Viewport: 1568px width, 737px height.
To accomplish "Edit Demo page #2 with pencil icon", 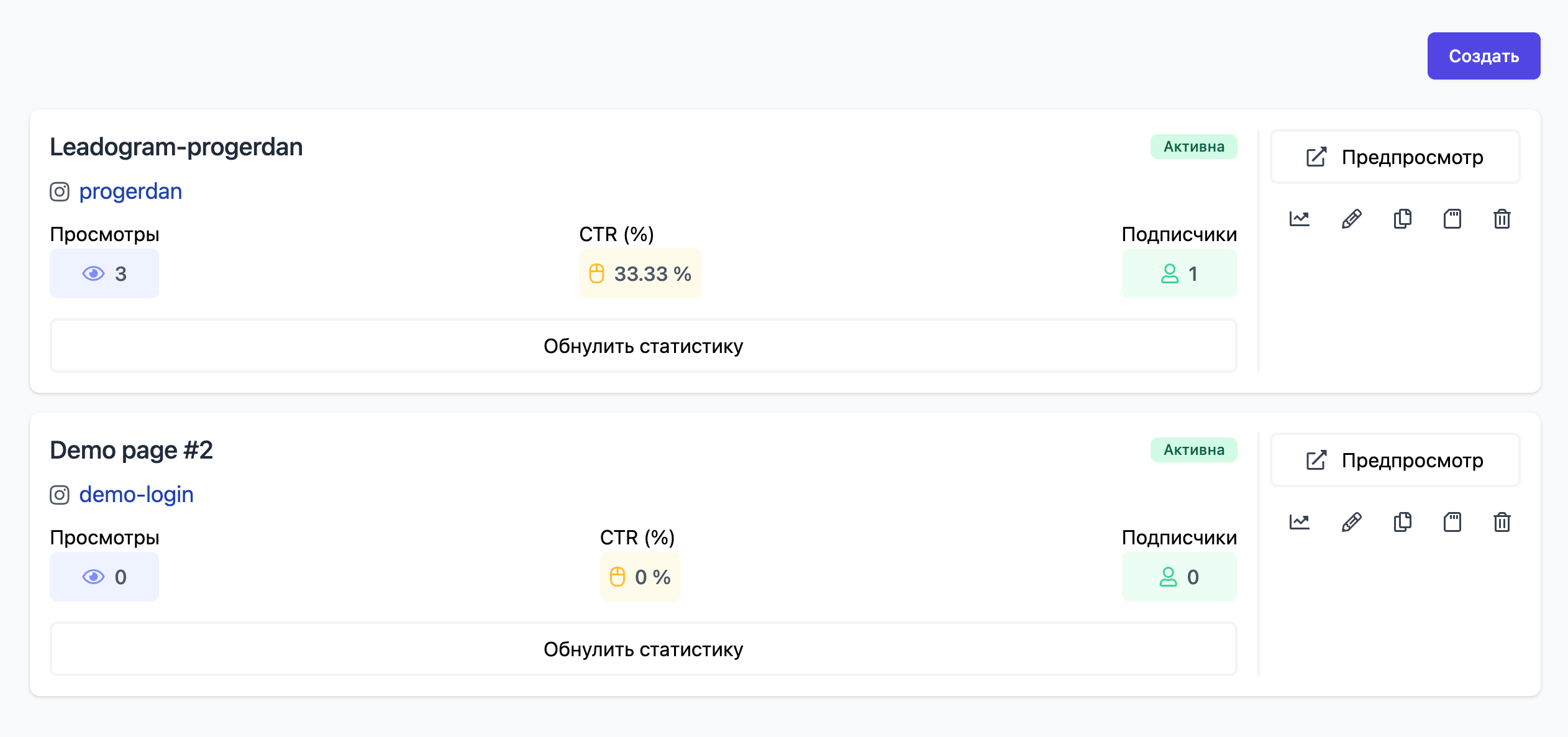I will (1351, 522).
